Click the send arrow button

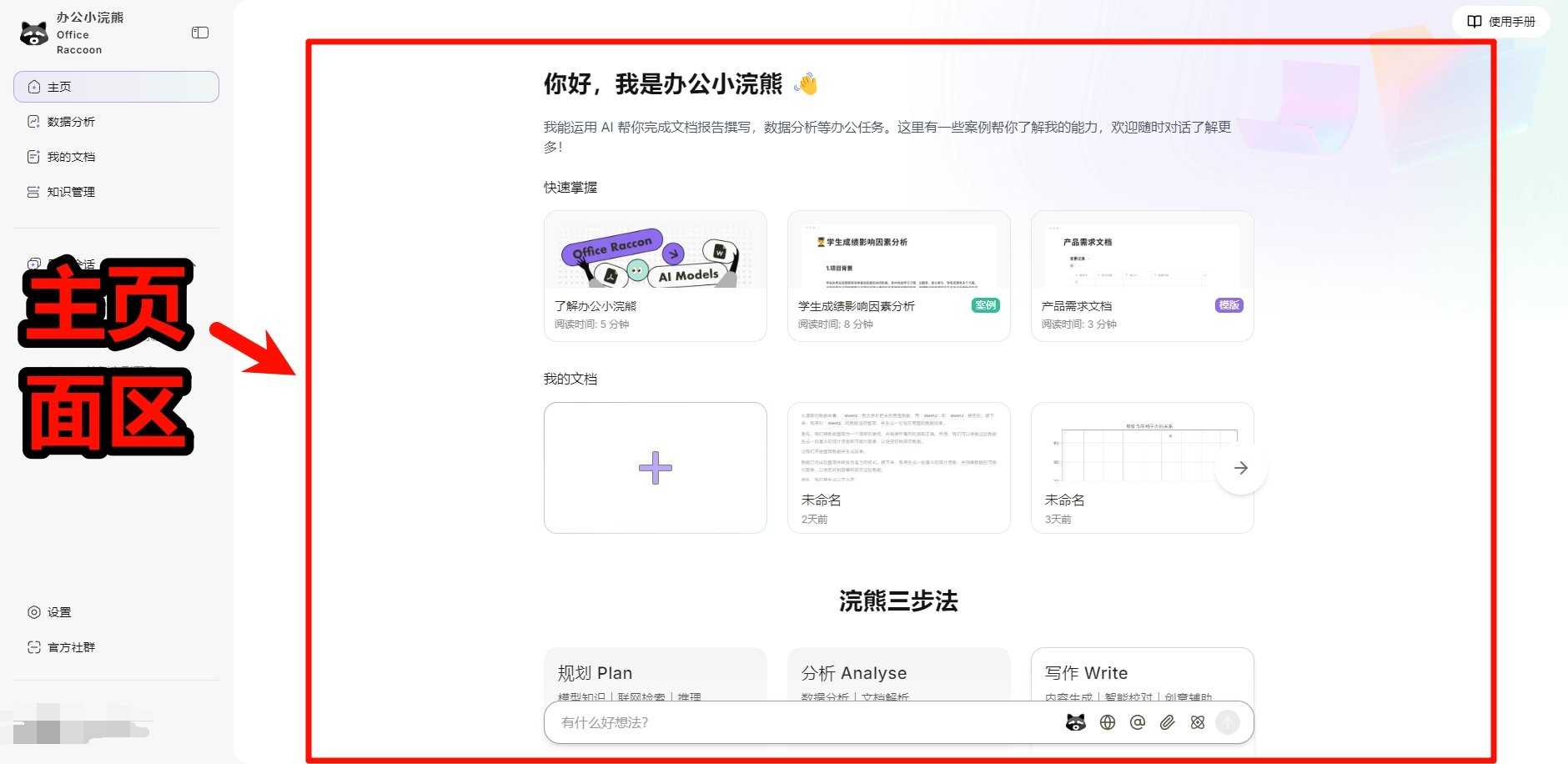click(1227, 722)
